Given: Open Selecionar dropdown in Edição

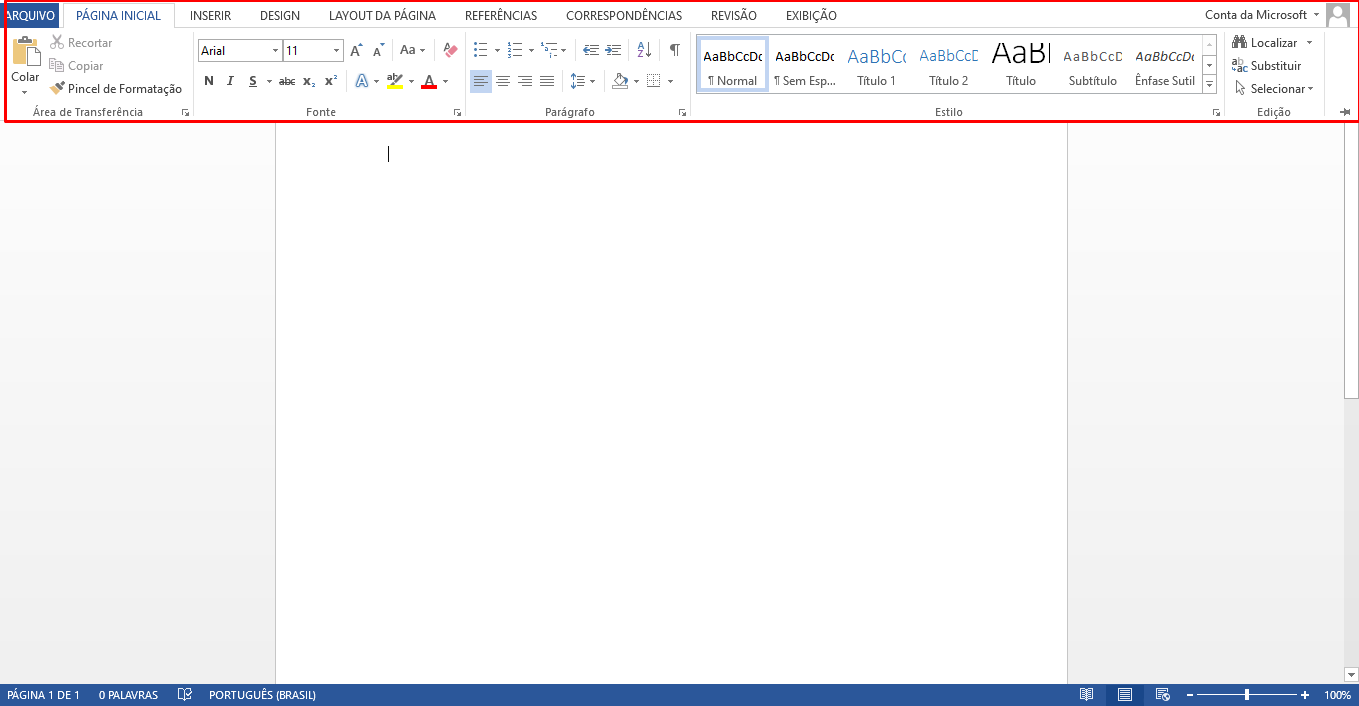Looking at the screenshot, I should click(1275, 89).
